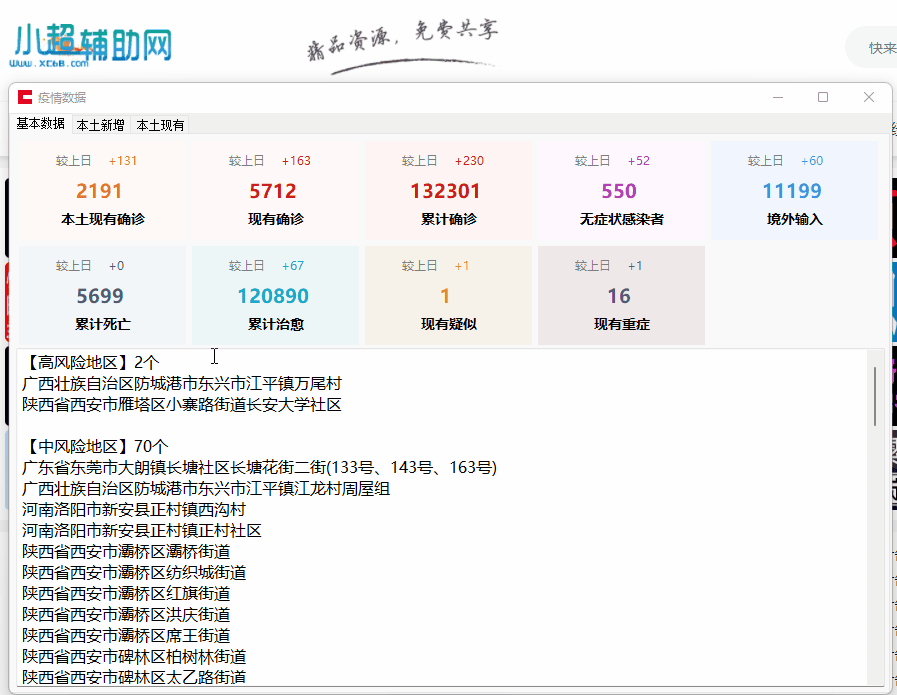The image size is (897, 695).
Task: Click the 现有确诊 statistics card
Action: pos(274,190)
